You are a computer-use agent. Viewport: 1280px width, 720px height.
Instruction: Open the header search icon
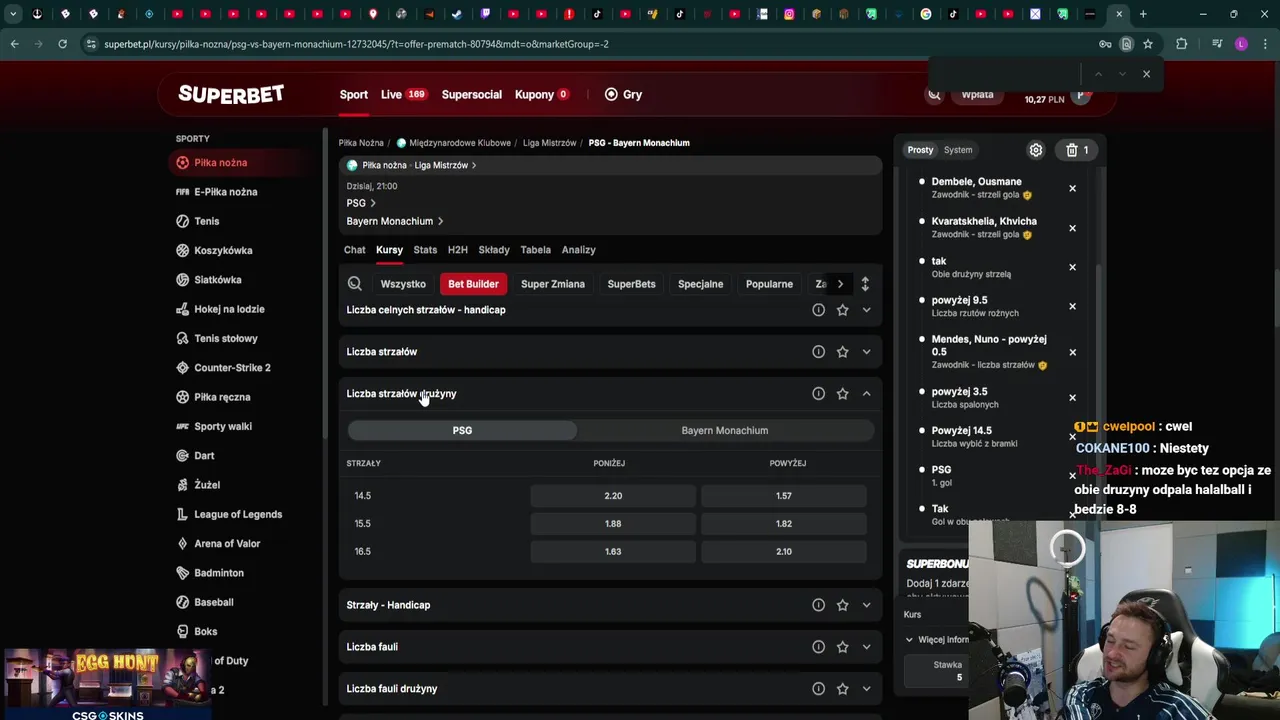pos(934,95)
